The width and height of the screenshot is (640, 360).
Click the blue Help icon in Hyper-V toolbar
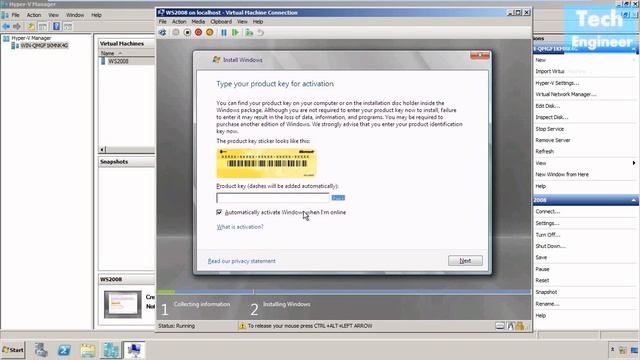point(56,27)
